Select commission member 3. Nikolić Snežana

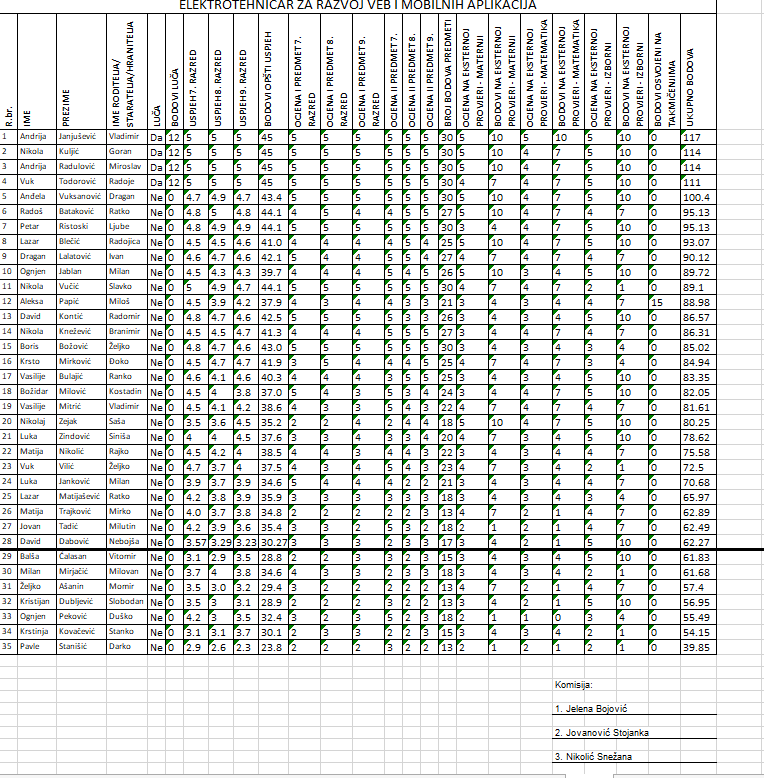tap(594, 757)
